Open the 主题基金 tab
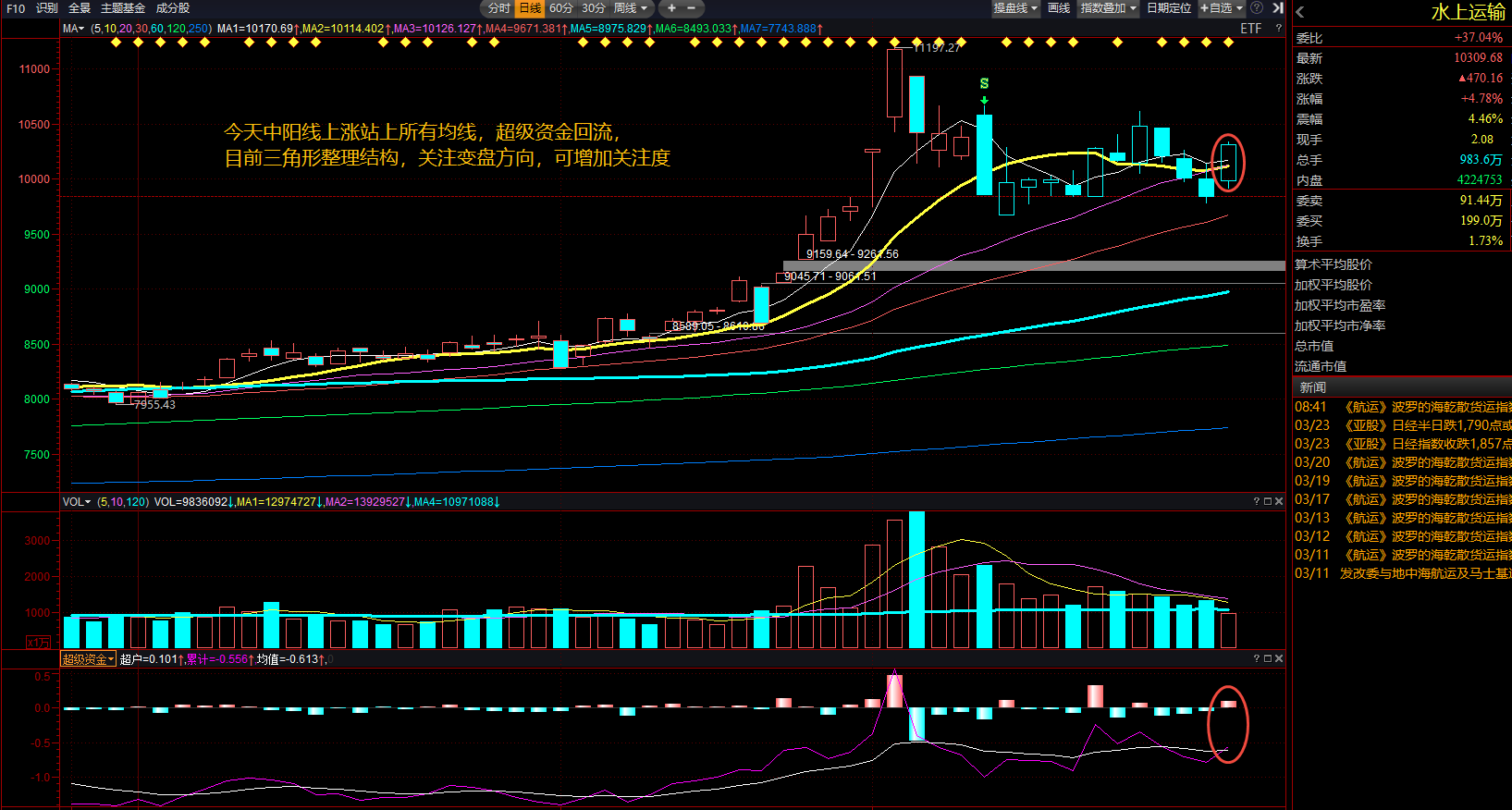Screen dimensions: 1512x810 point(123,8)
